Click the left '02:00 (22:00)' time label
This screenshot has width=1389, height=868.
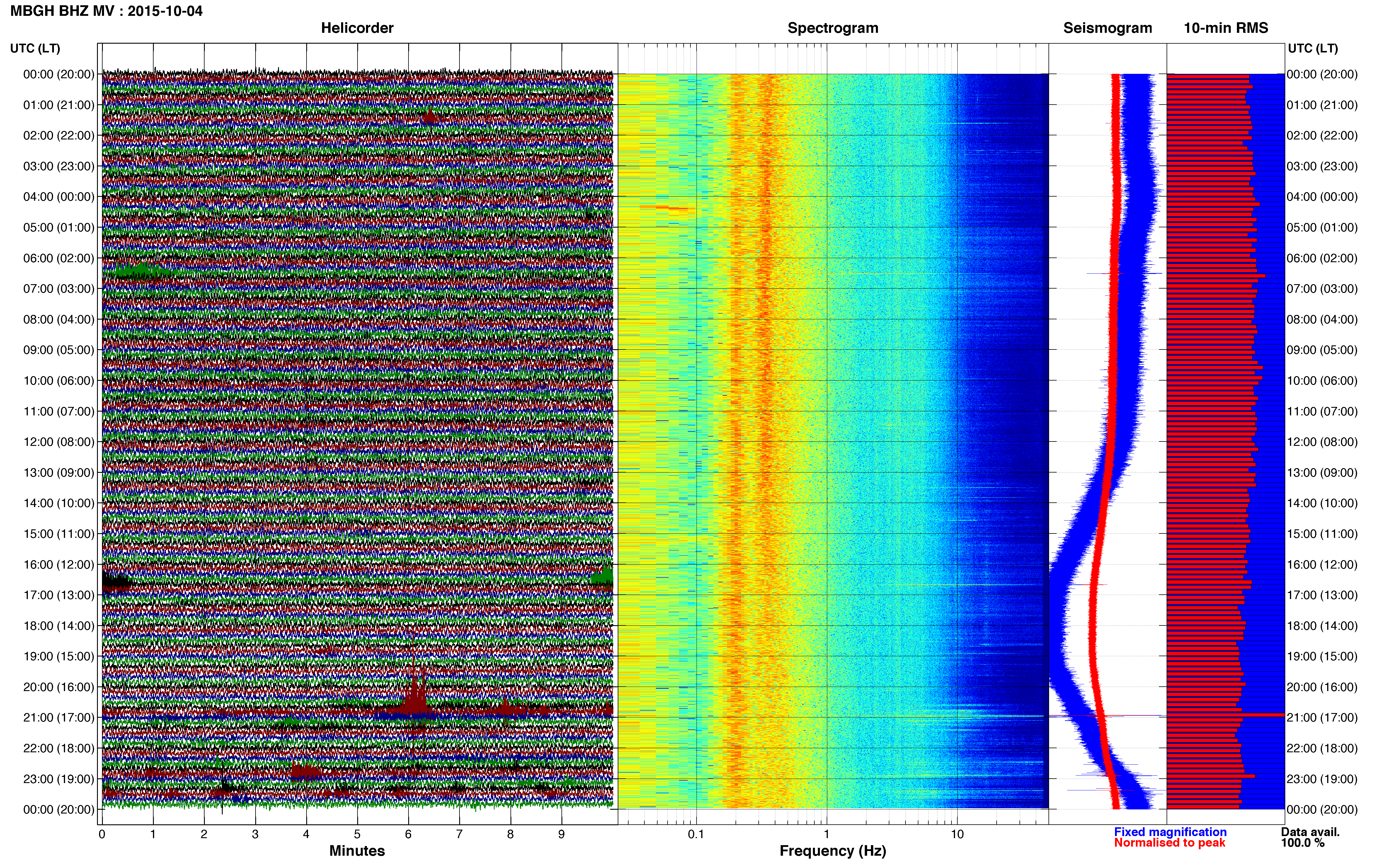pos(59,135)
